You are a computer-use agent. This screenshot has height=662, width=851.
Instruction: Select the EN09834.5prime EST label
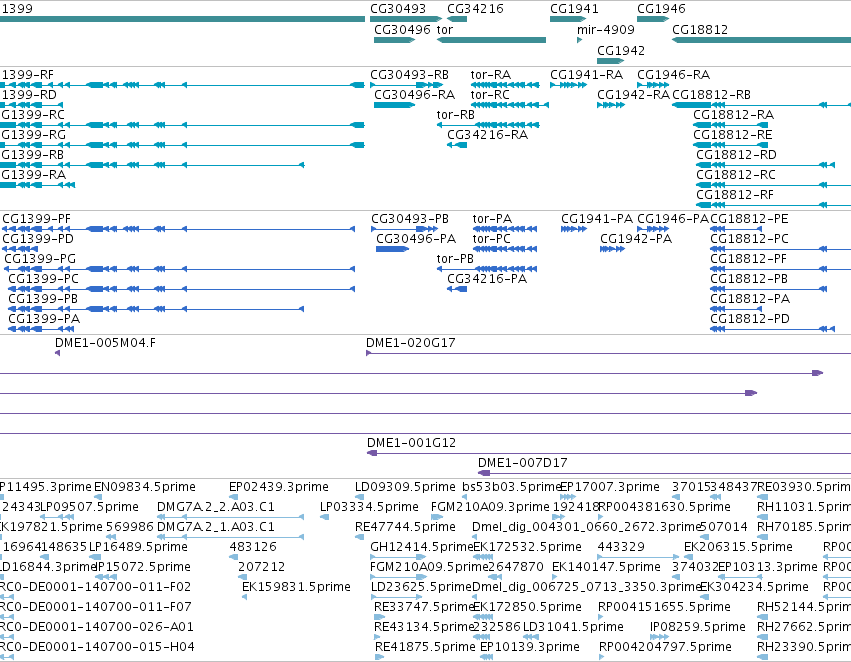point(145,487)
